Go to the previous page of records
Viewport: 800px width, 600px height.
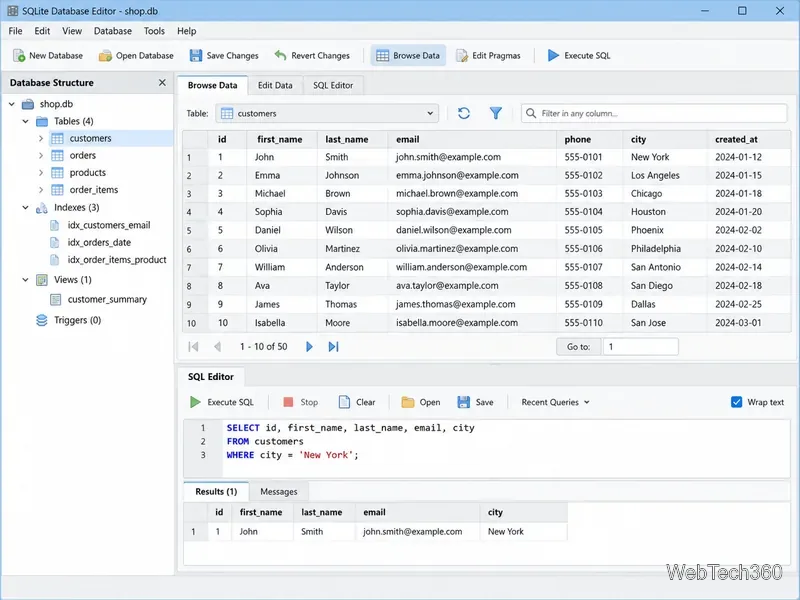pos(218,347)
